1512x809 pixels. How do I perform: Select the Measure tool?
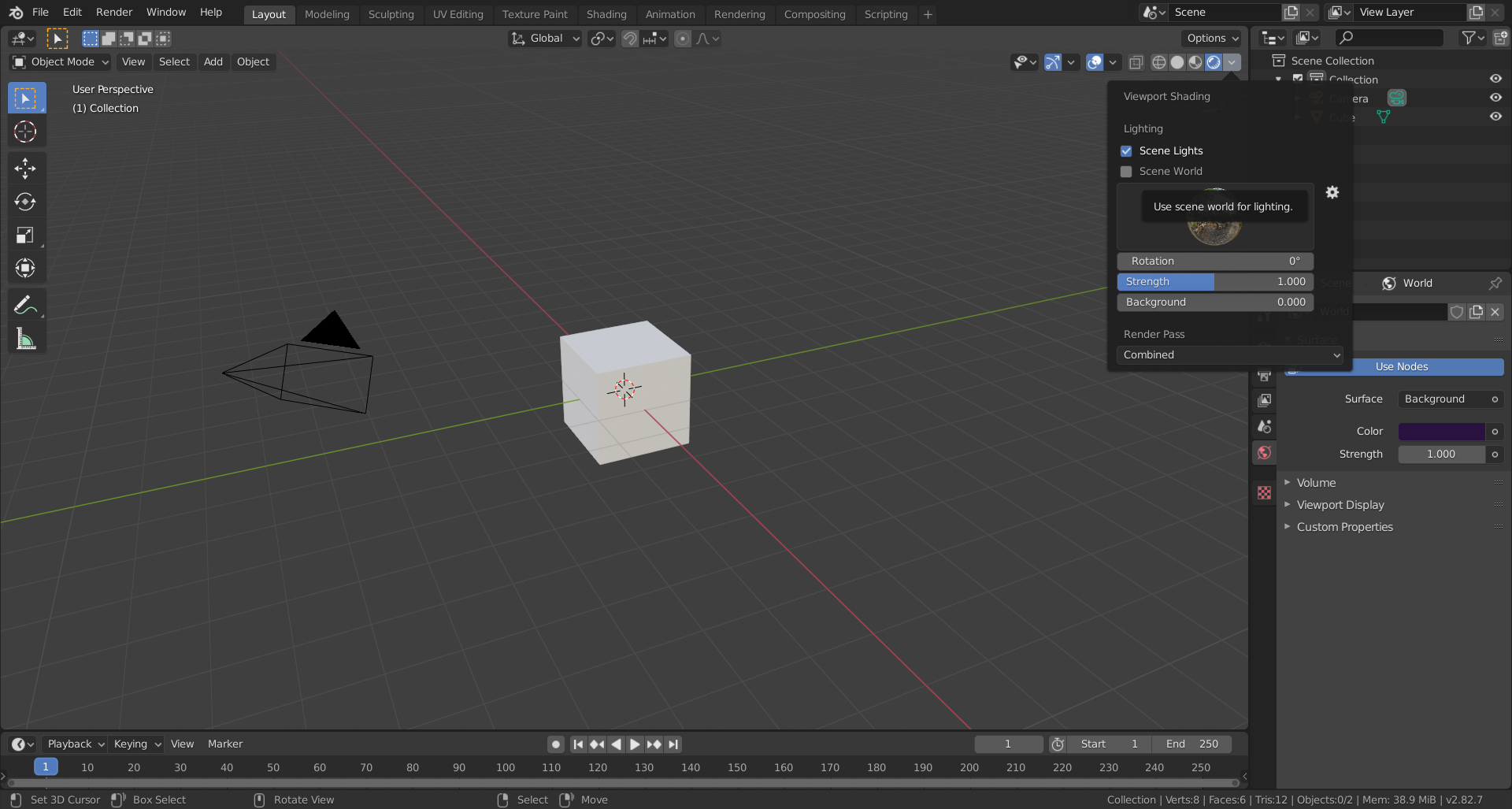coord(25,339)
